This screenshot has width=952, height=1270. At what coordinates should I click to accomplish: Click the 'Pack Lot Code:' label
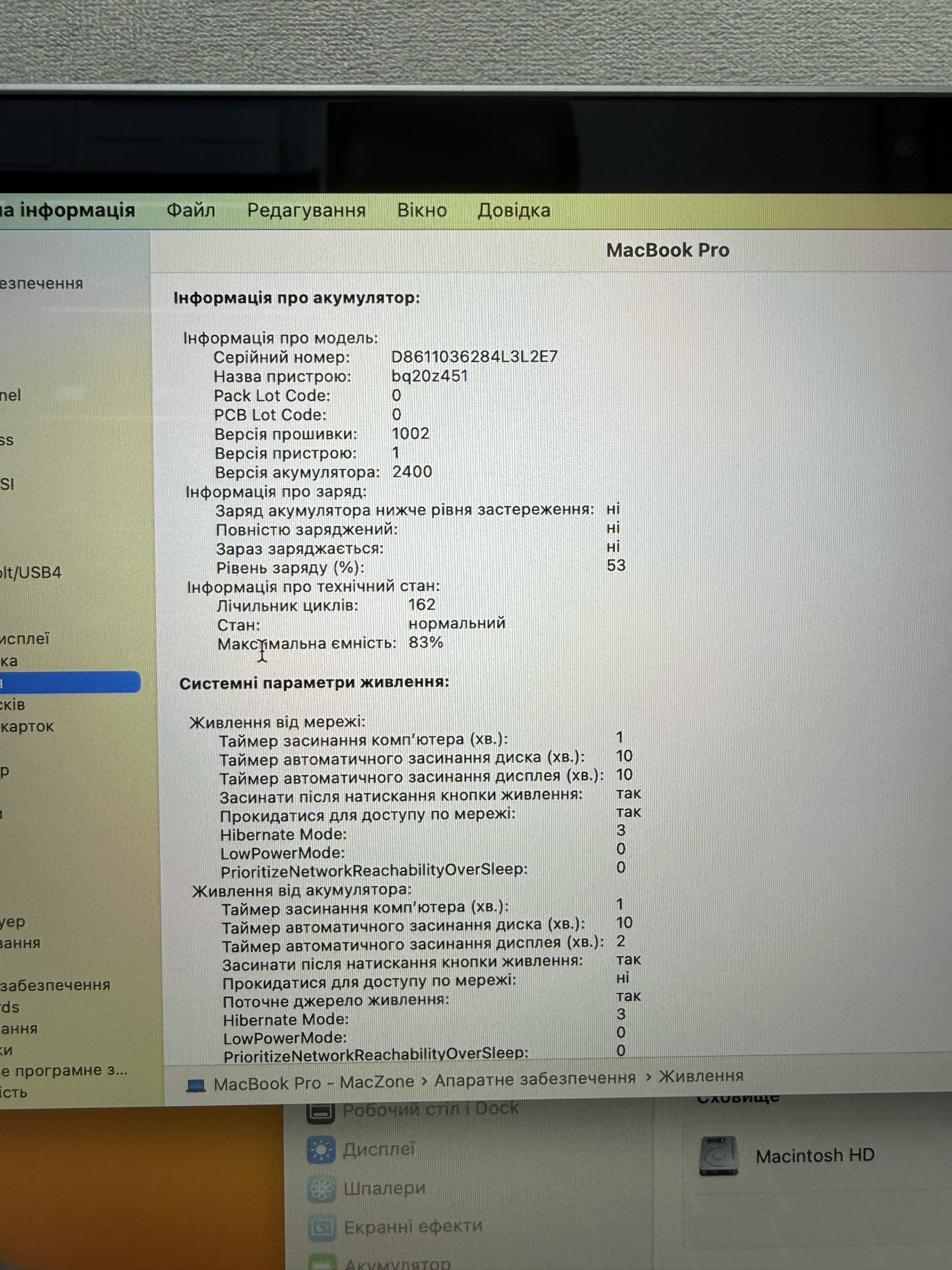[x=273, y=395]
